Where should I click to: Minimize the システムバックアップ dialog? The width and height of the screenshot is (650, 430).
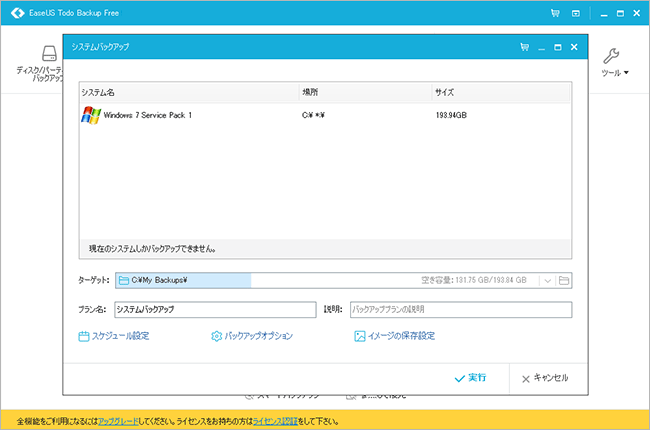pyautogui.click(x=541, y=48)
